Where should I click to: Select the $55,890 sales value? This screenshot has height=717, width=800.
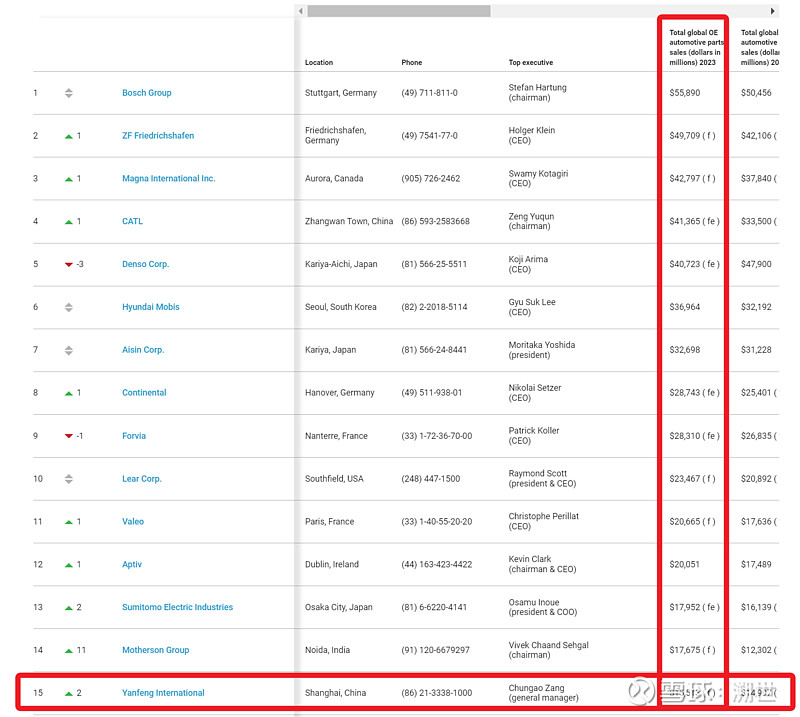(x=685, y=92)
